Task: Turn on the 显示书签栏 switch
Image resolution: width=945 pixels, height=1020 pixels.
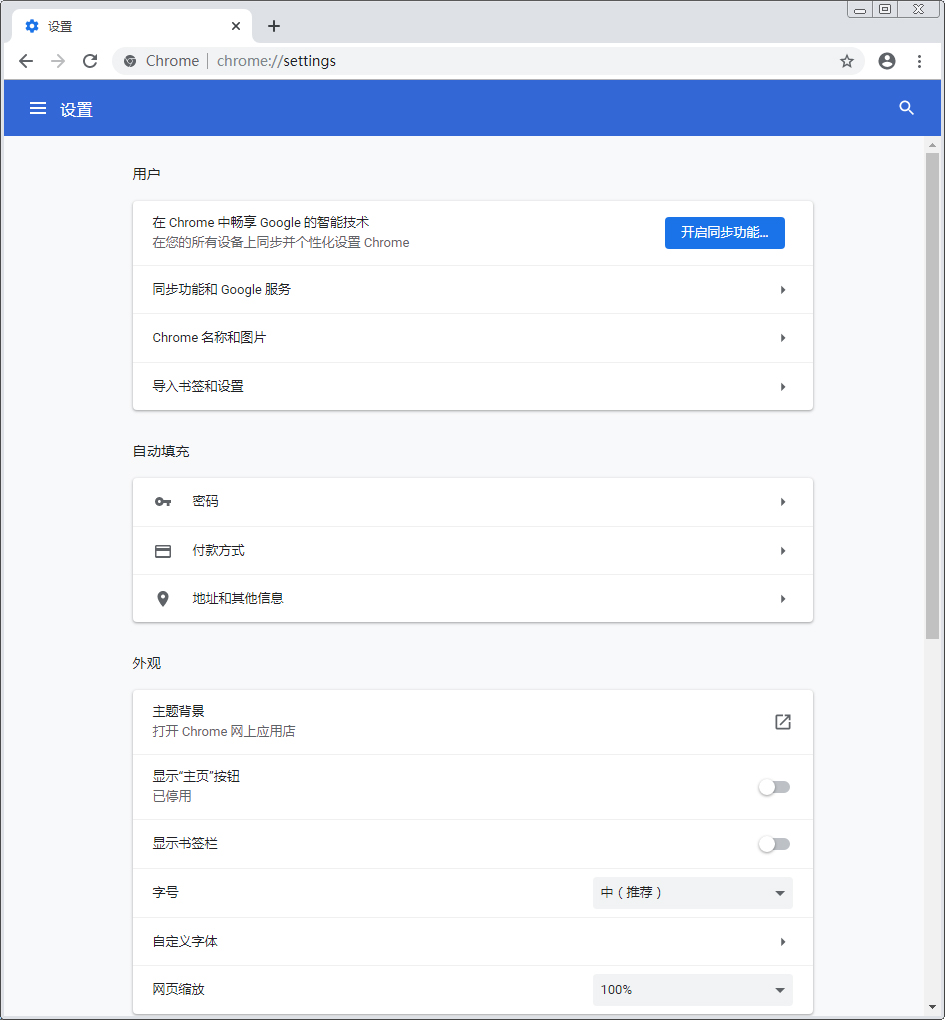Action: [774, 844]
